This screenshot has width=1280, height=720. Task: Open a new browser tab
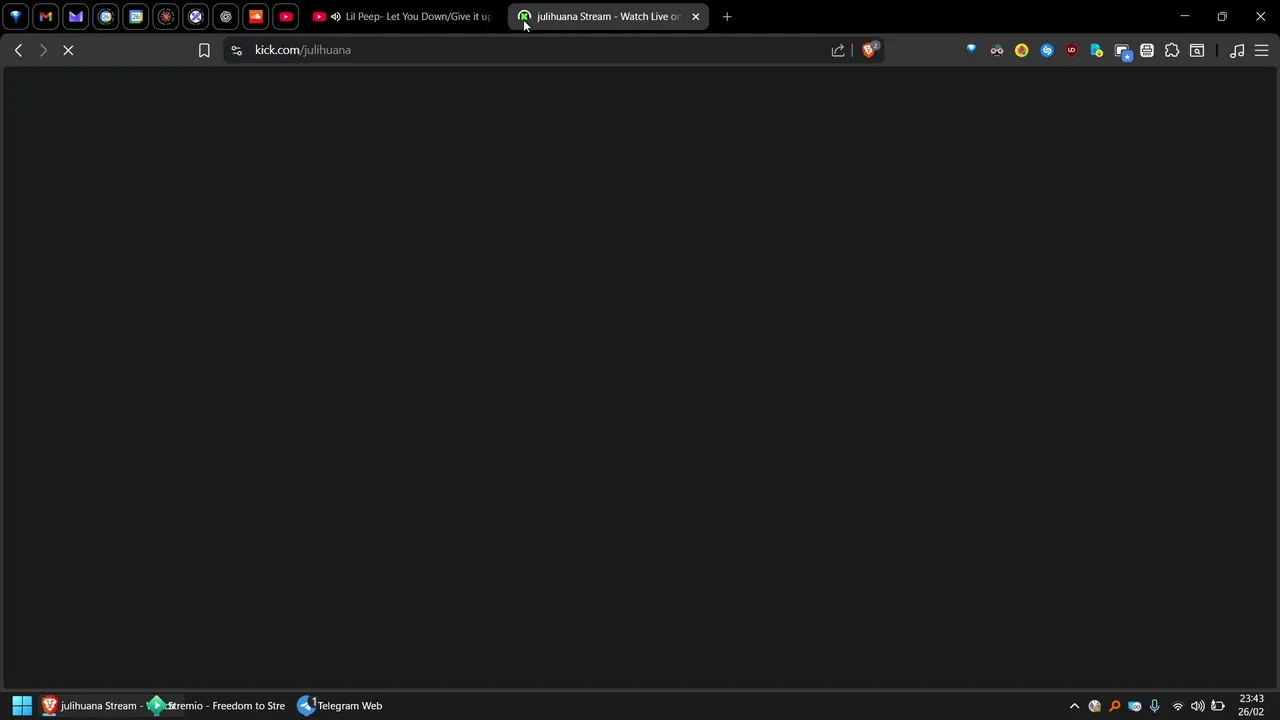727,16
